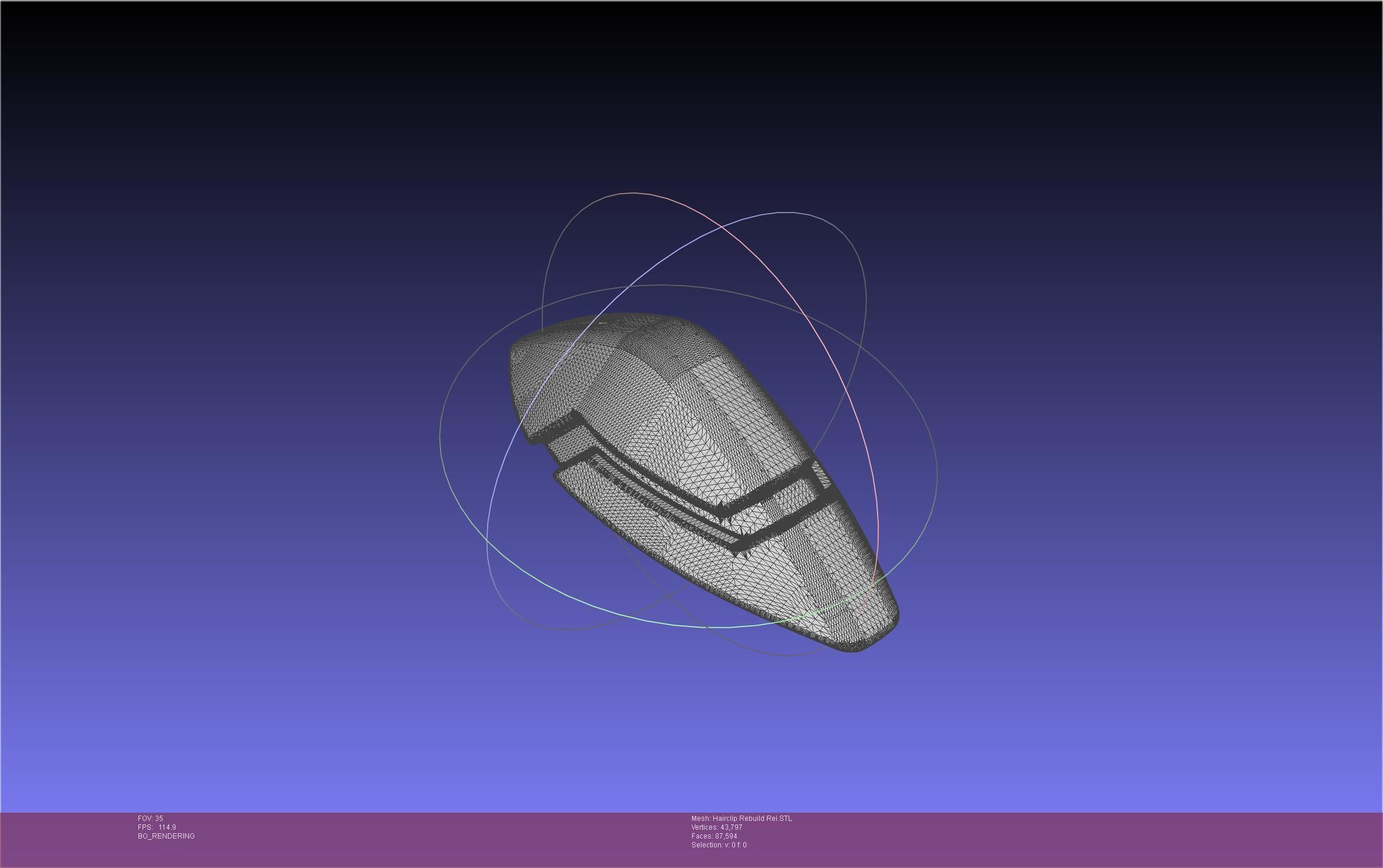This screenshot has width=1383, height=868.
Task: Click the FOV: 35 readout
Action: [x=150, y=818]
